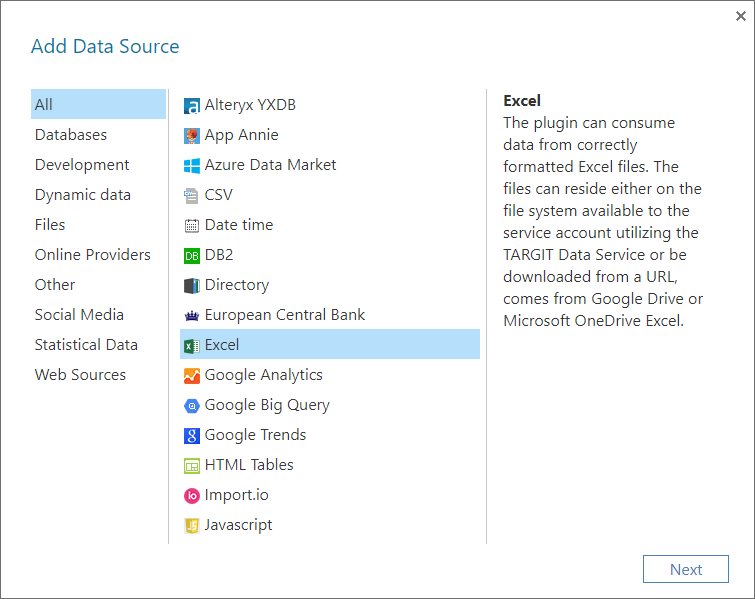This screenshot has width=755, height=599.
Task: Choose 'CSV' data source label
Action: tap(219, 195)
